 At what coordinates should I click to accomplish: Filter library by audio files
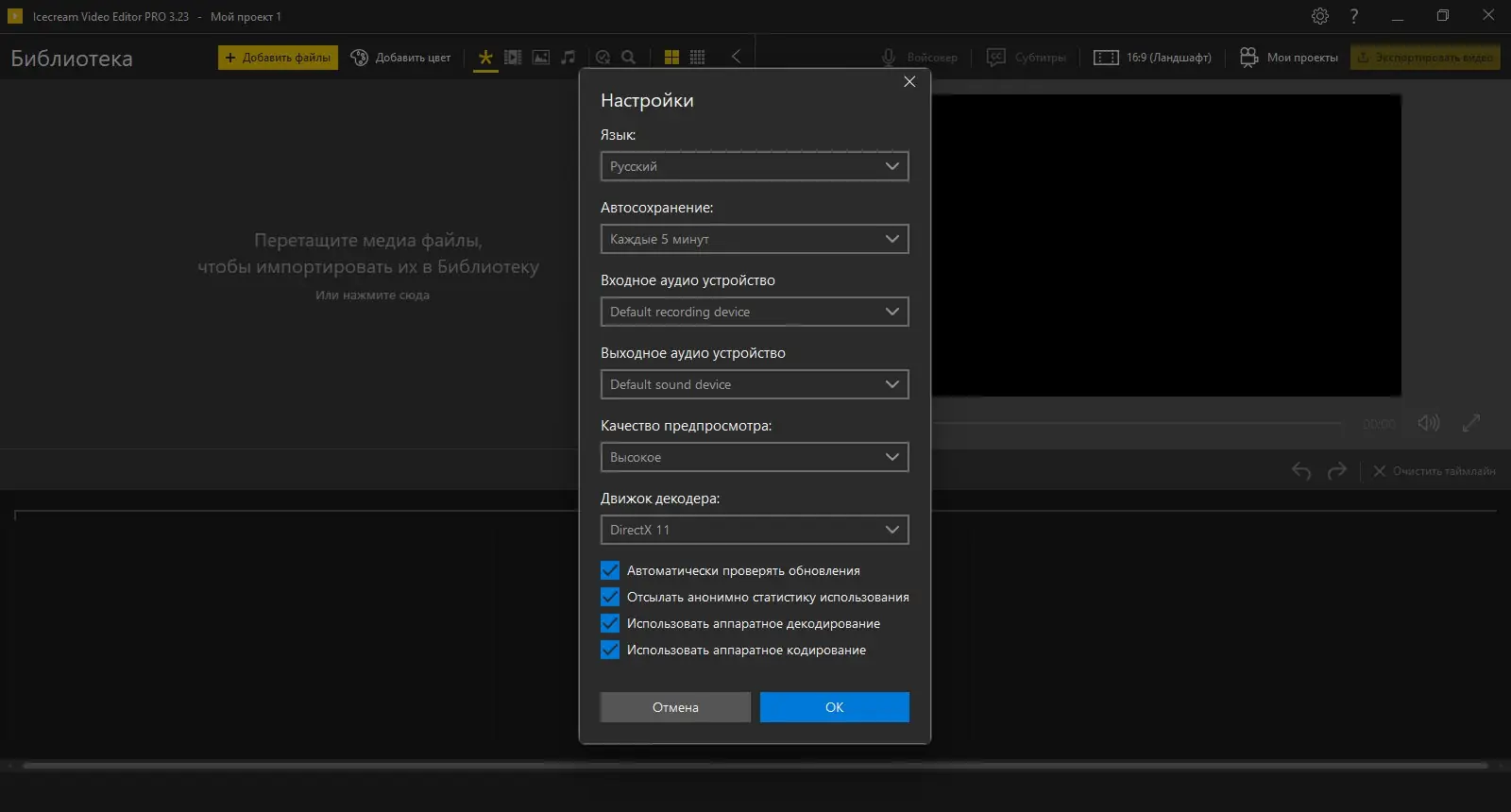tap(568, 58)
